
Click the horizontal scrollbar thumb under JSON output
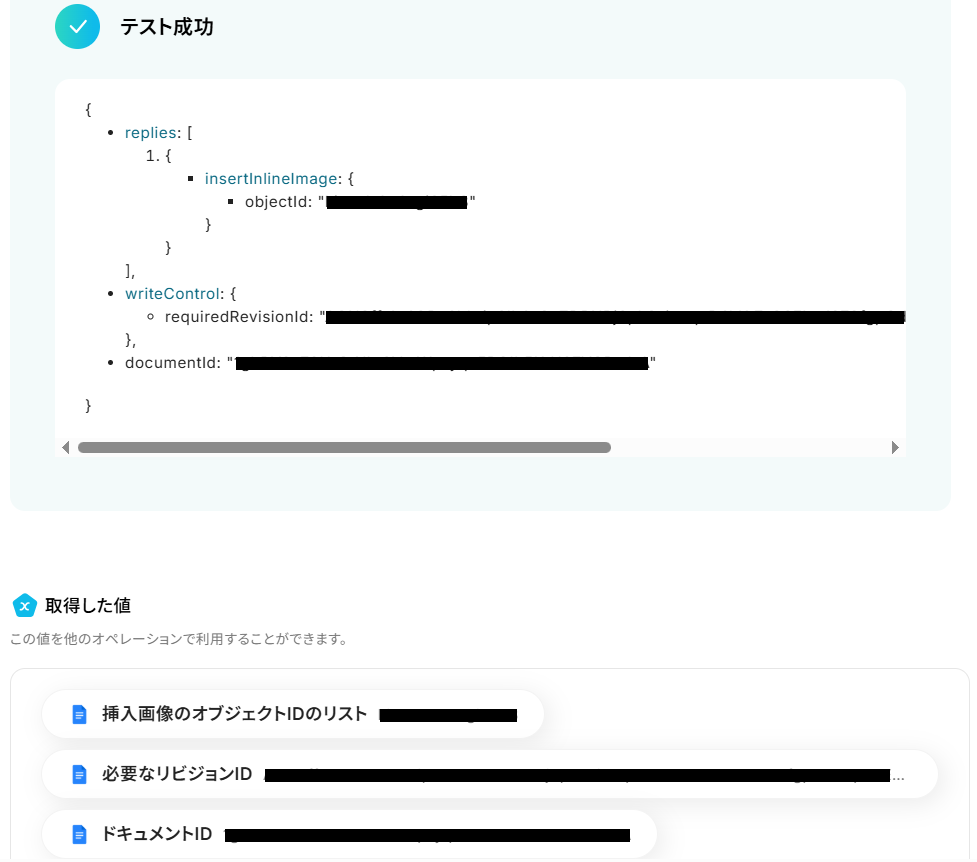344,448
